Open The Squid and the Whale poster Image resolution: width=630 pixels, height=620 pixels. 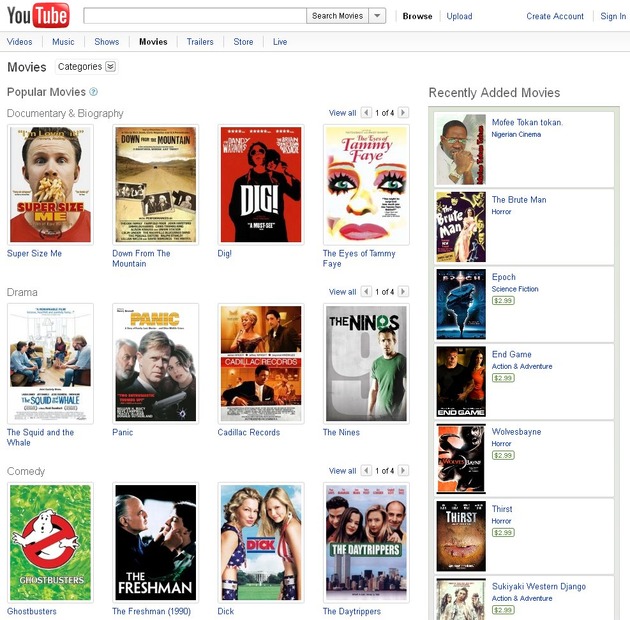click(x=50, y=363)
